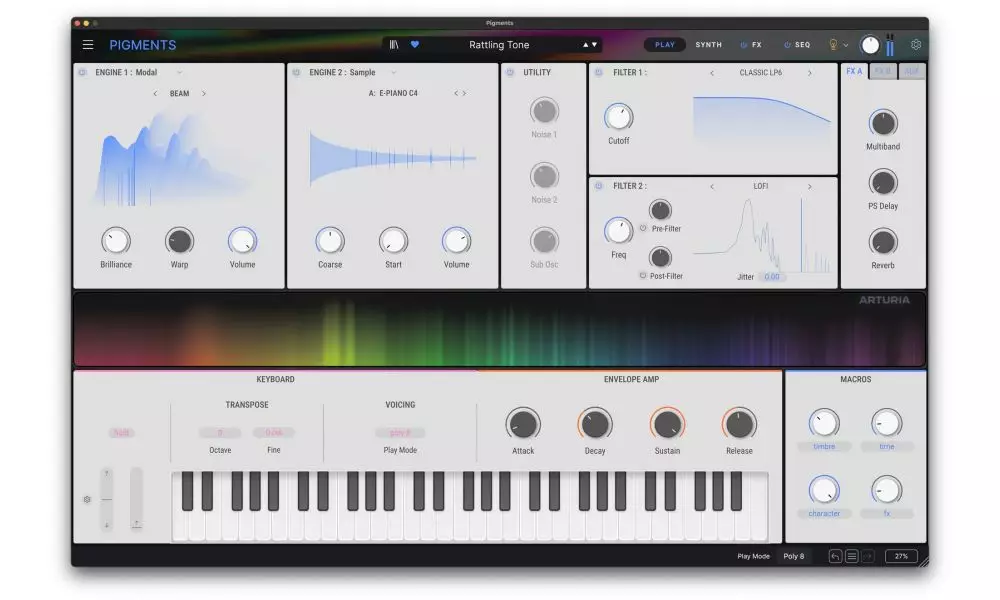Open the settings gear in the header

pos(916,45)
